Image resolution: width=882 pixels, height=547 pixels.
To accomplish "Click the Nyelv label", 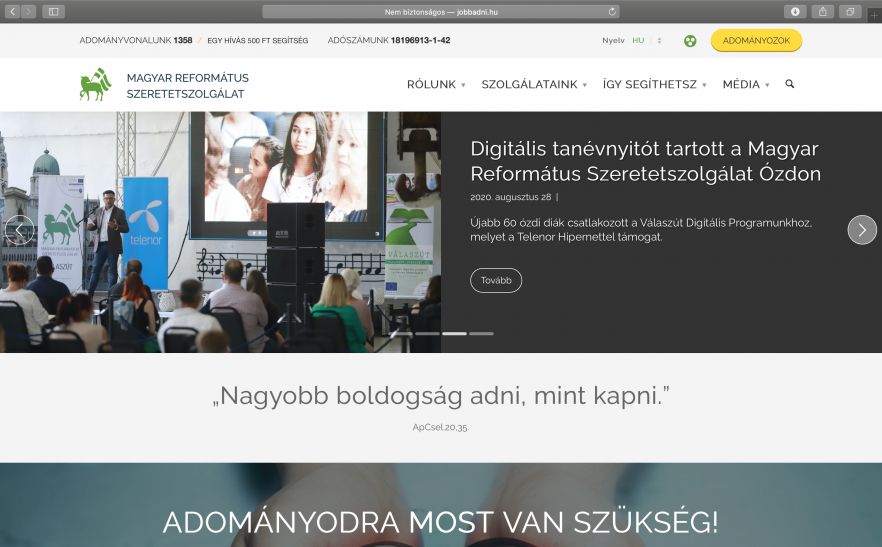I will [x=613, y=41].
